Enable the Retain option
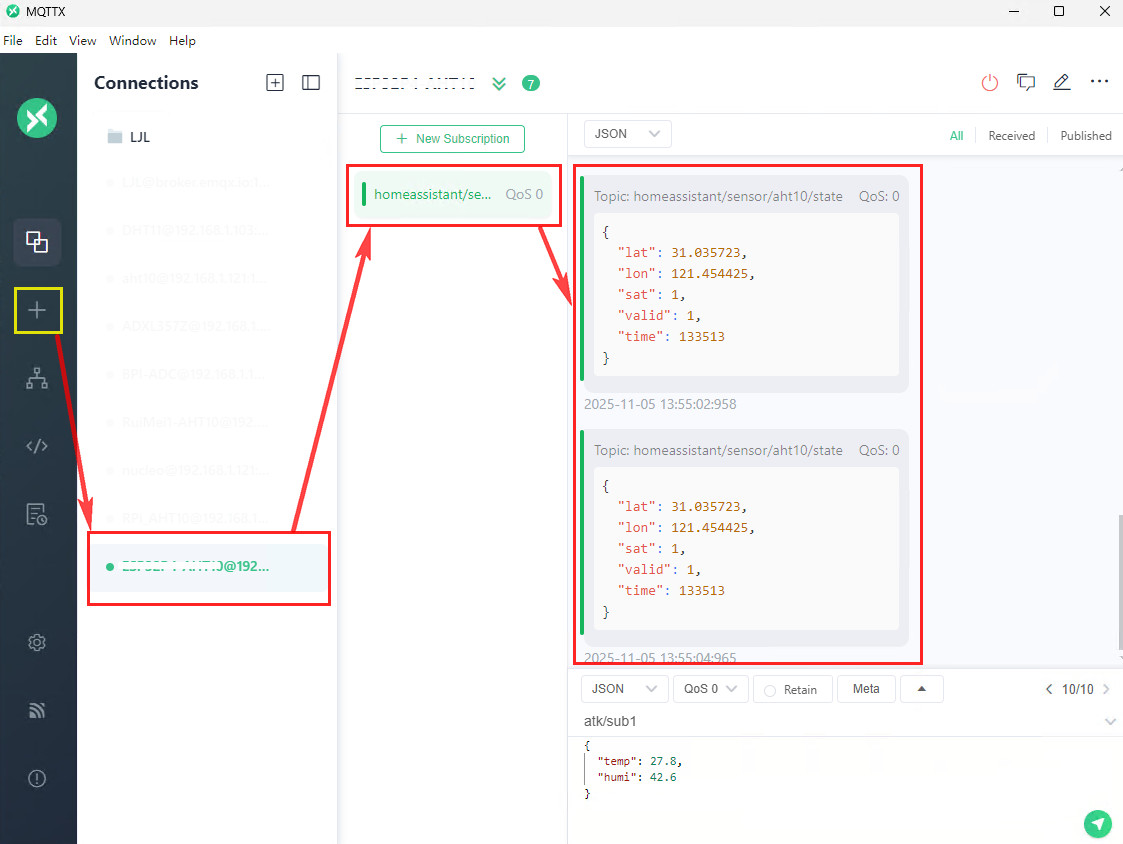1123x844 pixels. [793, 689]
